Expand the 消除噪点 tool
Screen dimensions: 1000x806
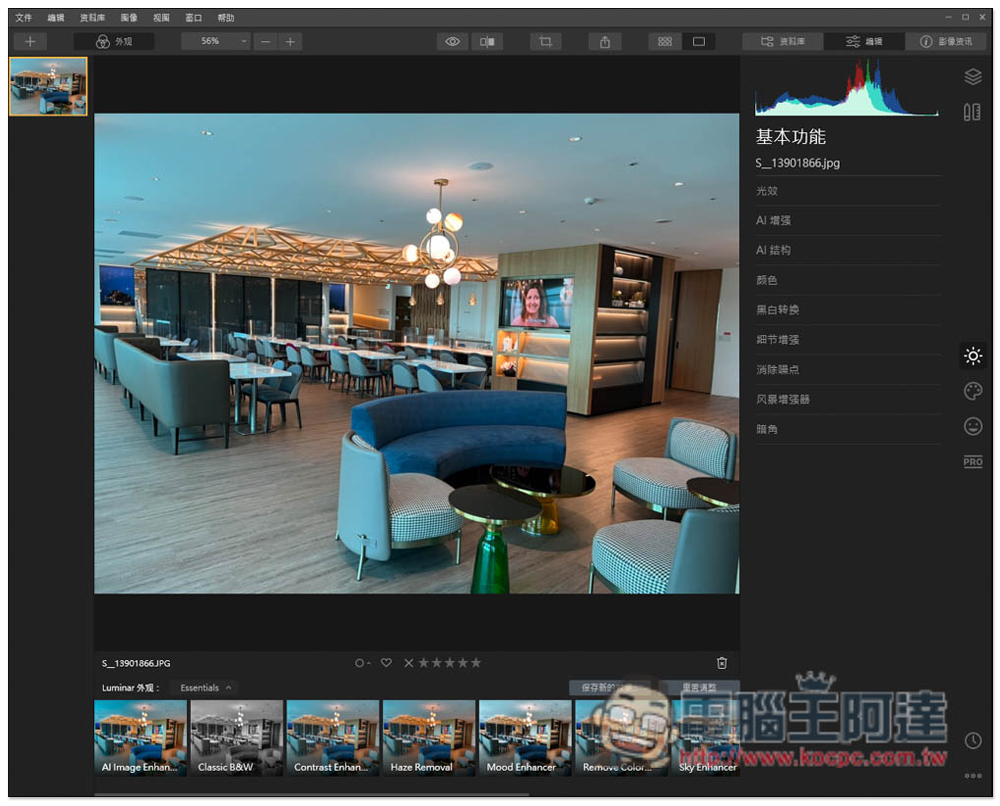(x=848, y=369)
